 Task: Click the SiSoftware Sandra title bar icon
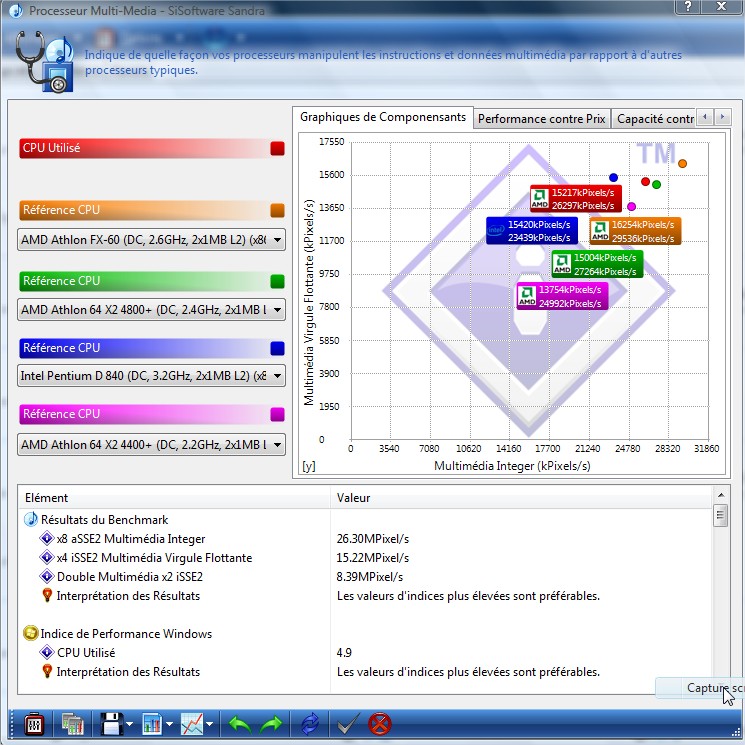[16, 10]
